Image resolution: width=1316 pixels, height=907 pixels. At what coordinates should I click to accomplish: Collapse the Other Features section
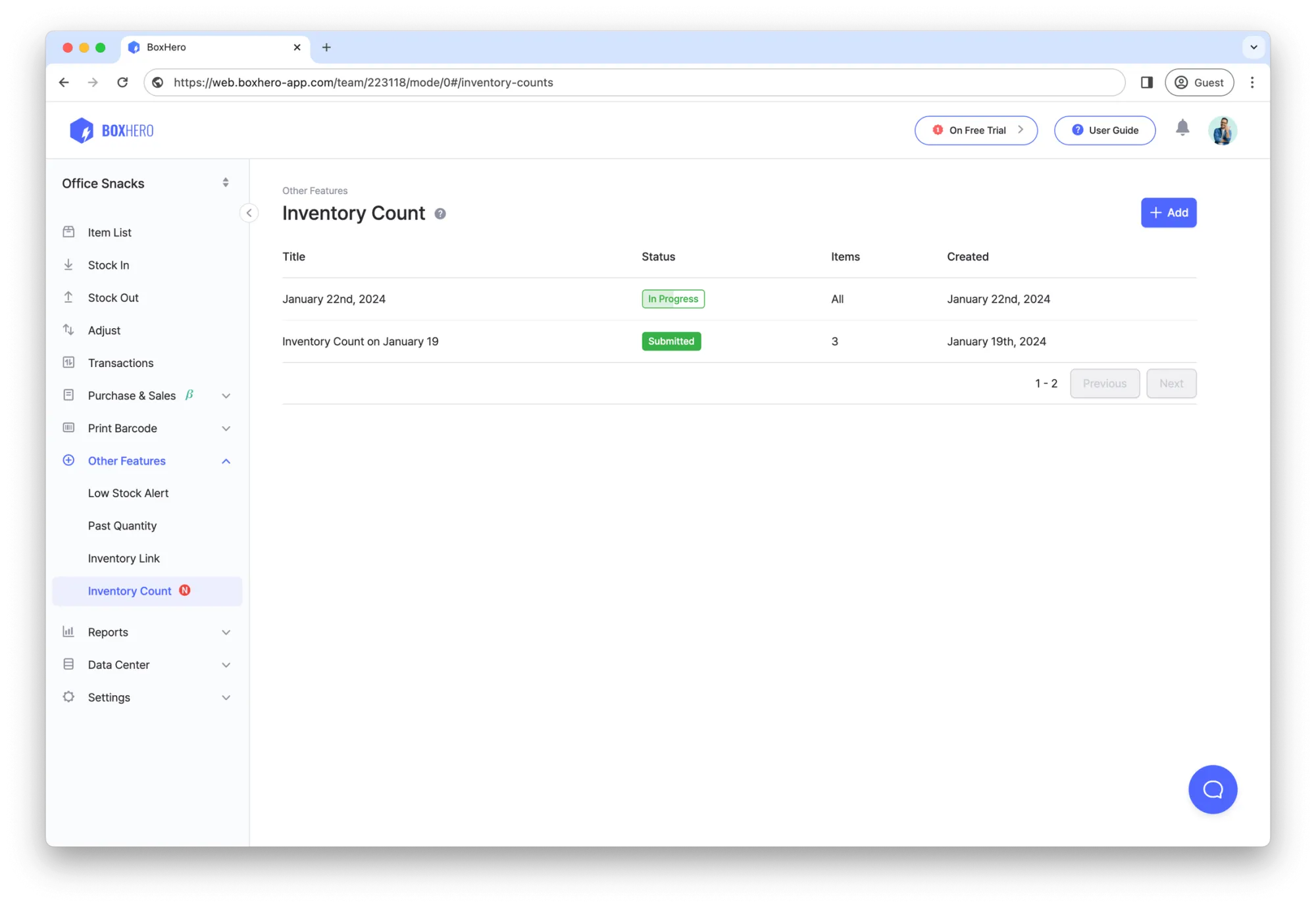click(226, 460)
